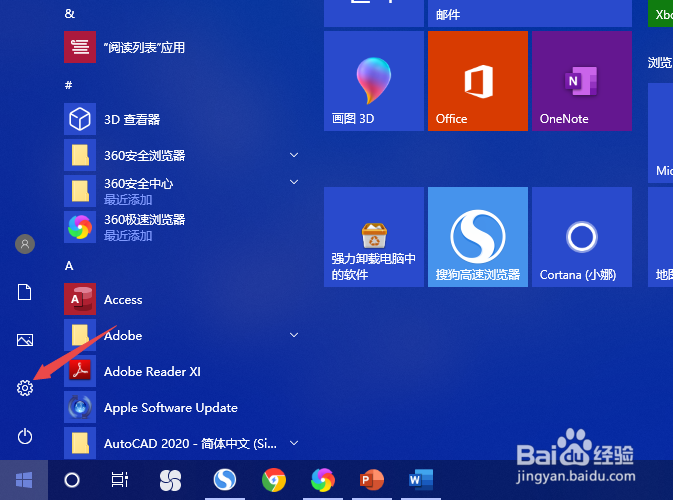Screen dimensions: 673x500
Task: Open the OneNote tile
Action: click(582, 81)
